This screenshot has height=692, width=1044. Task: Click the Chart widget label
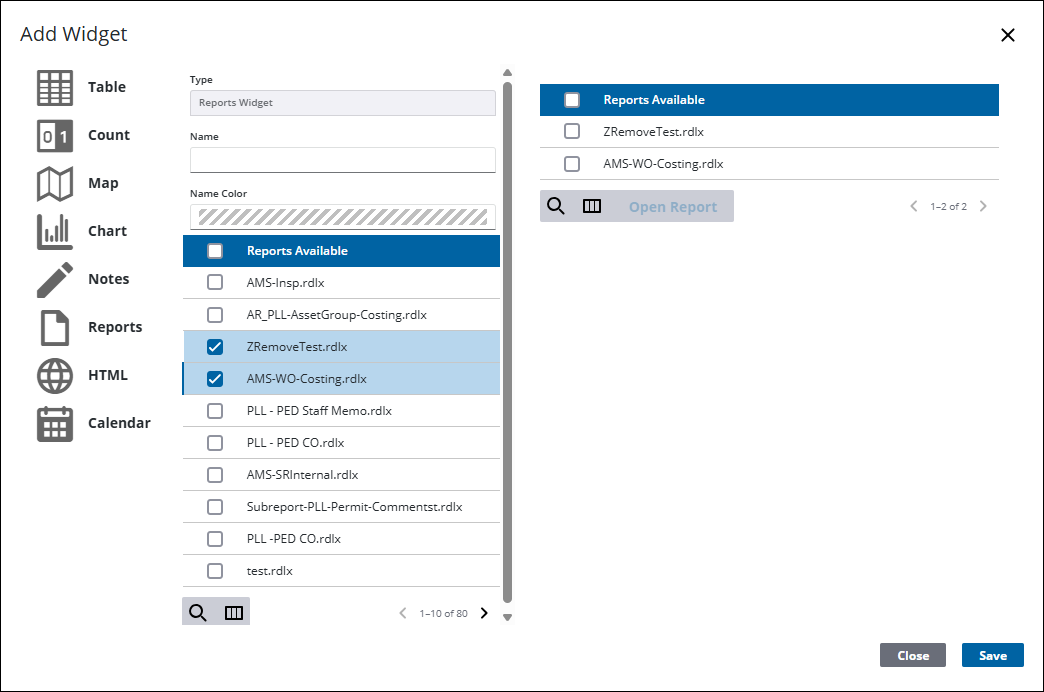[x=107, y=231]
